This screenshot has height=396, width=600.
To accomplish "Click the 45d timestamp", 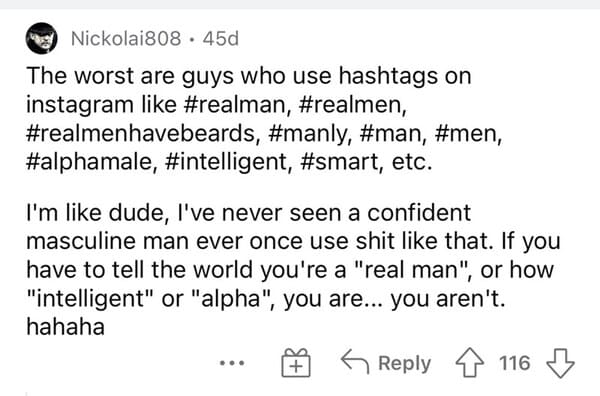I will click(221, 38).
